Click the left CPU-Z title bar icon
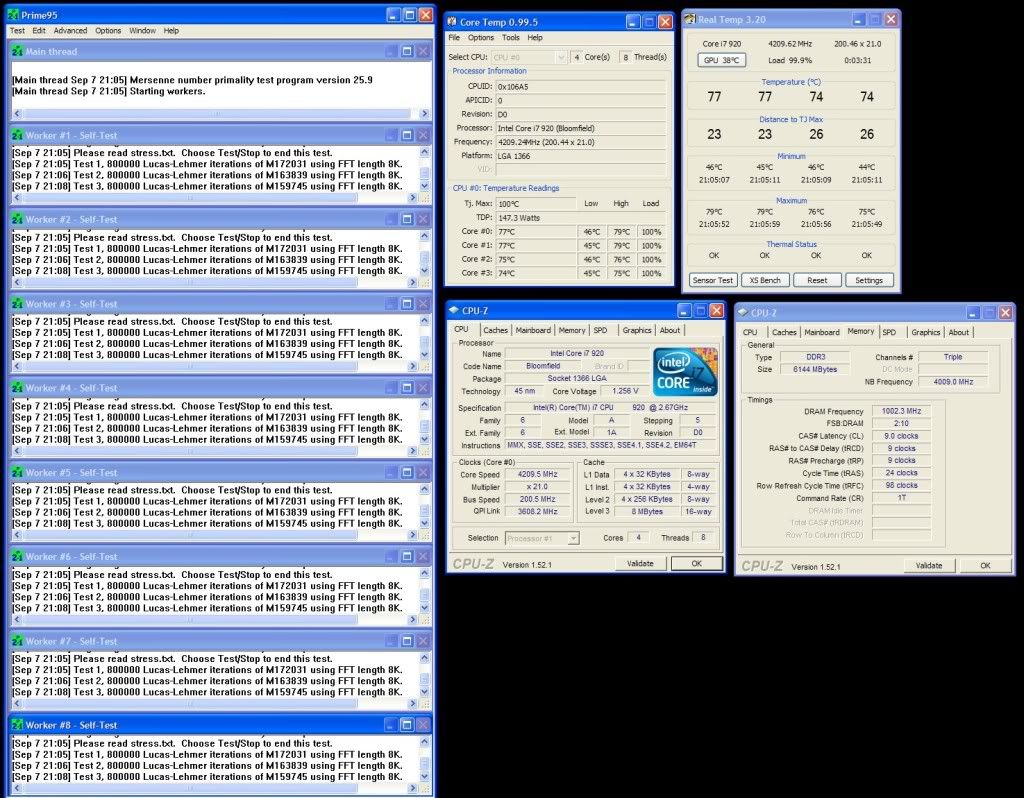This screenshot has width=1024, height=798. (454, 311)
